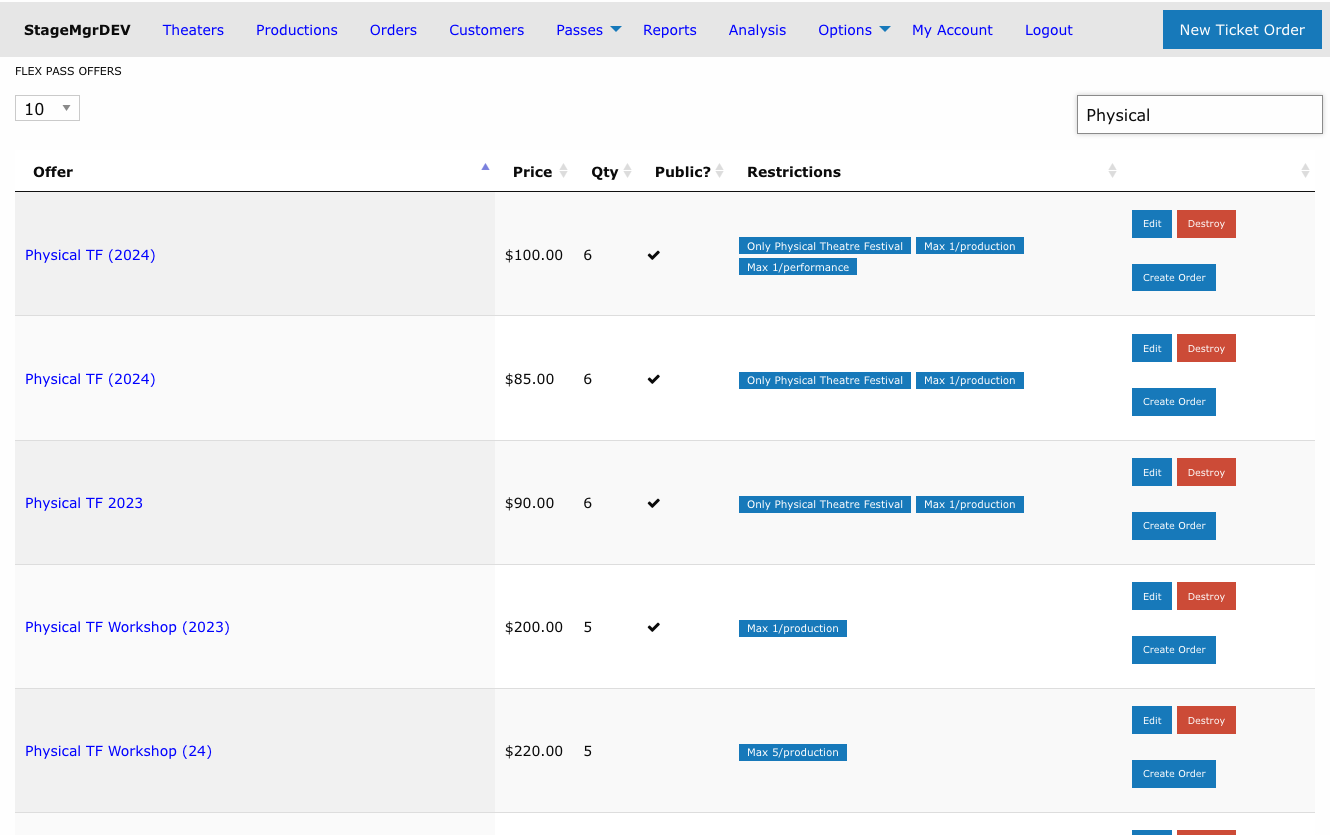
Task: Edit the $100.00 Physical TF (2024) offer
Action: (x=1152, y=224)
